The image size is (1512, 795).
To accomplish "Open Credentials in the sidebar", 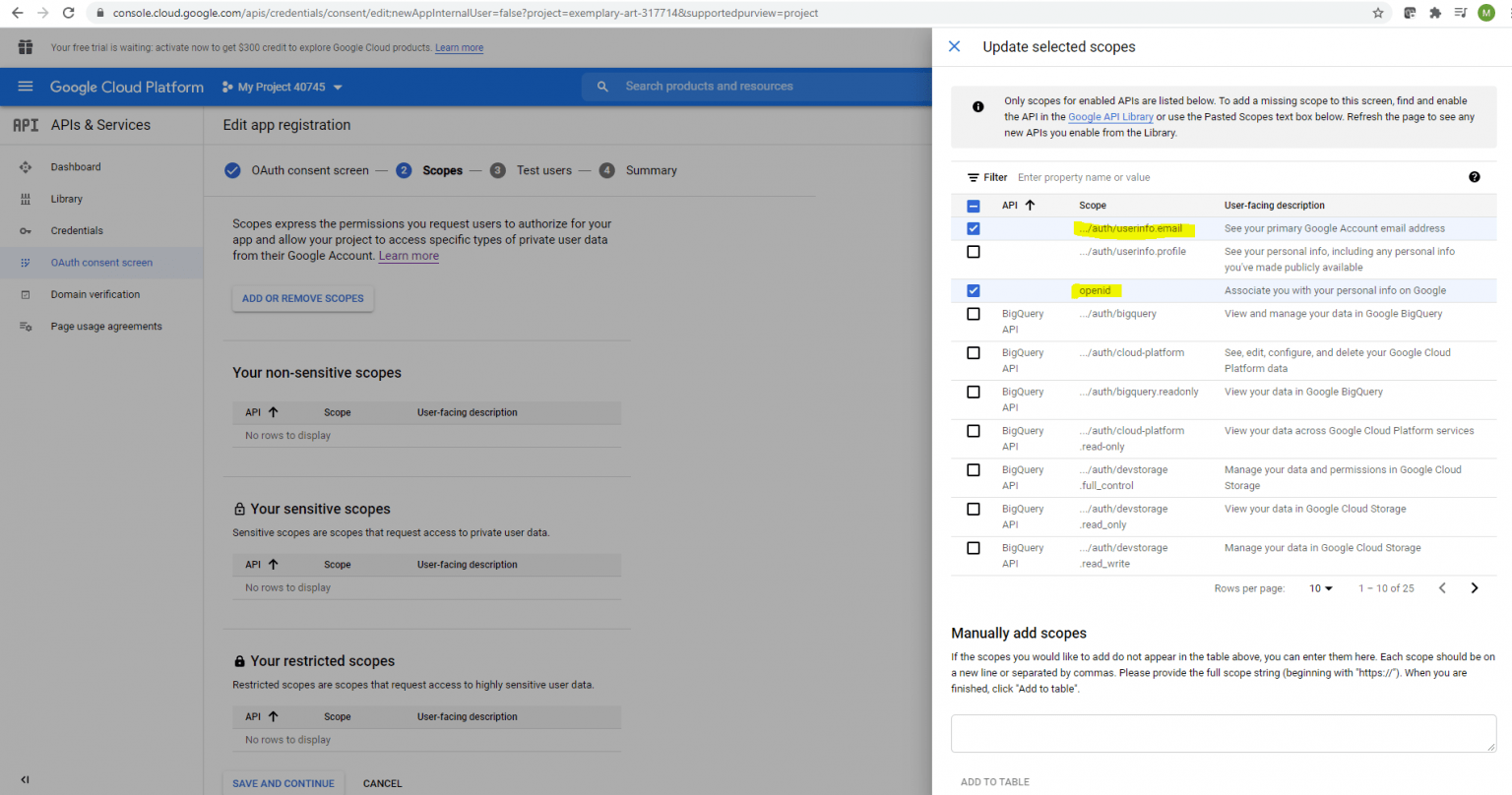I will 77,230.
